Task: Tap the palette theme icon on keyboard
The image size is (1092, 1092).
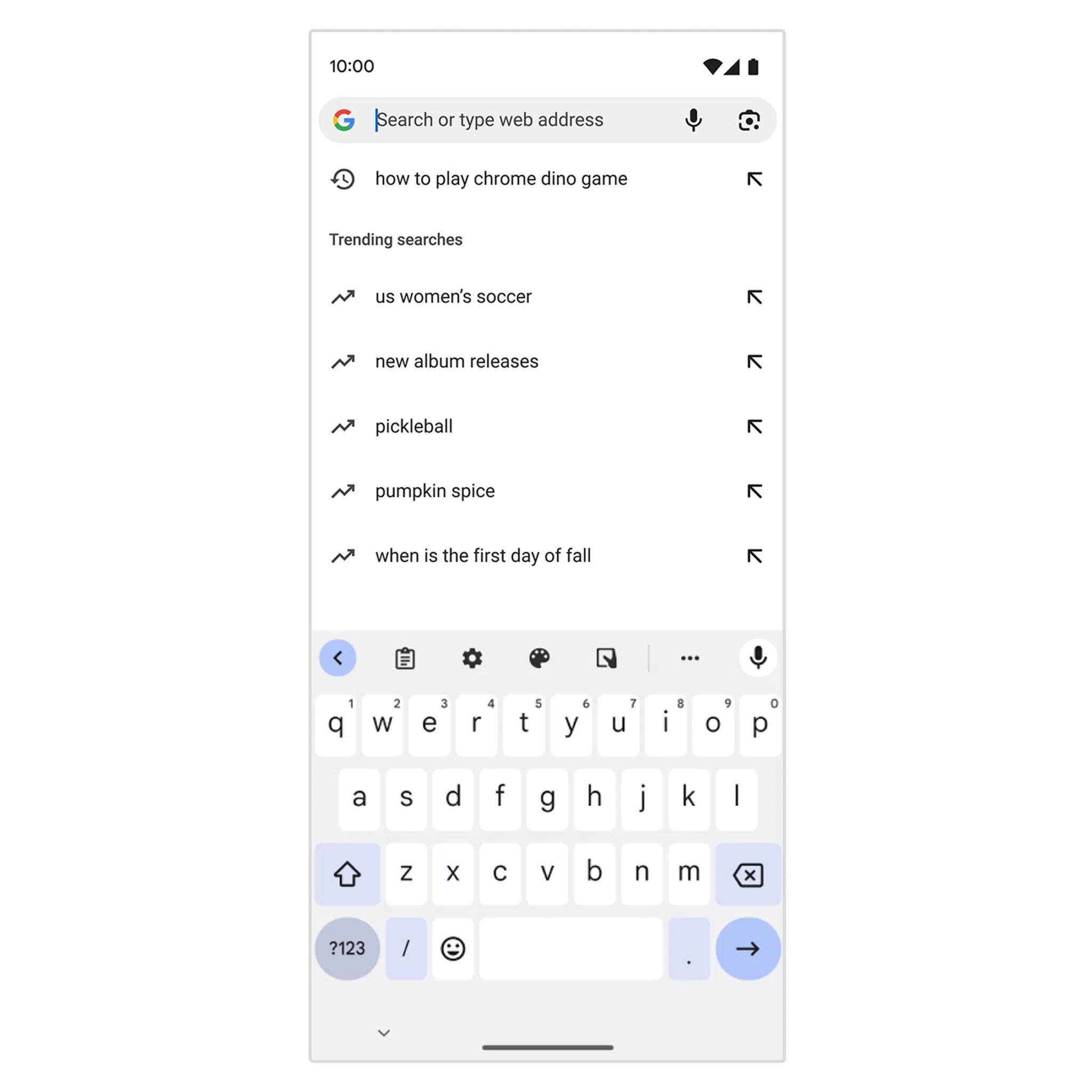Action: point(538,658)
